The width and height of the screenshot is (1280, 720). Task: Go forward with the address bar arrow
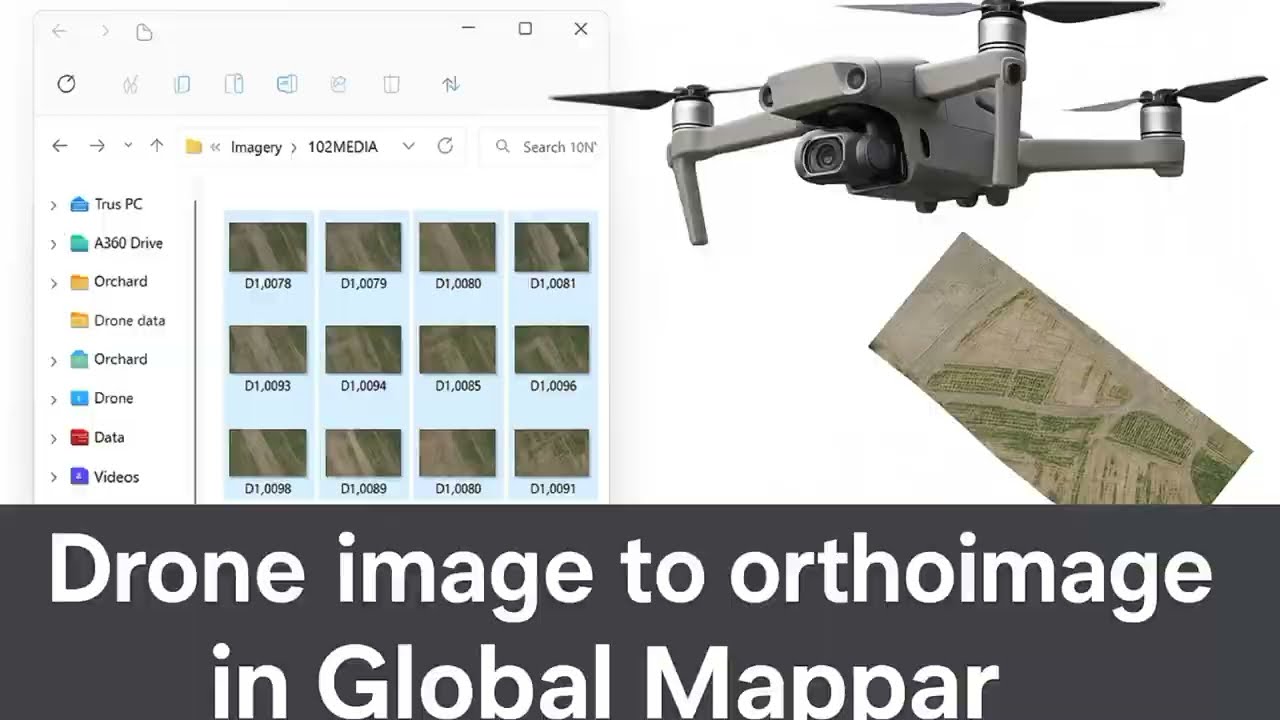click(97, 146)
